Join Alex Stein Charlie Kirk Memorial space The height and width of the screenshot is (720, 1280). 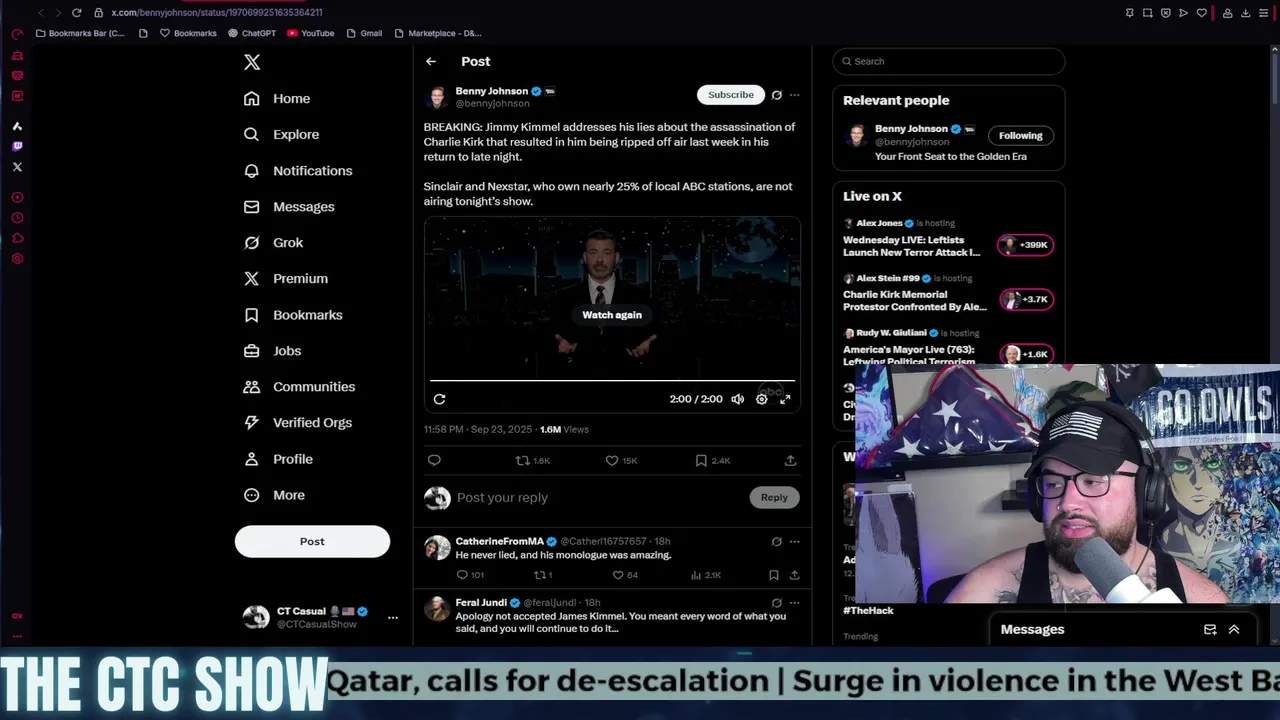[x=1025, y=299]
